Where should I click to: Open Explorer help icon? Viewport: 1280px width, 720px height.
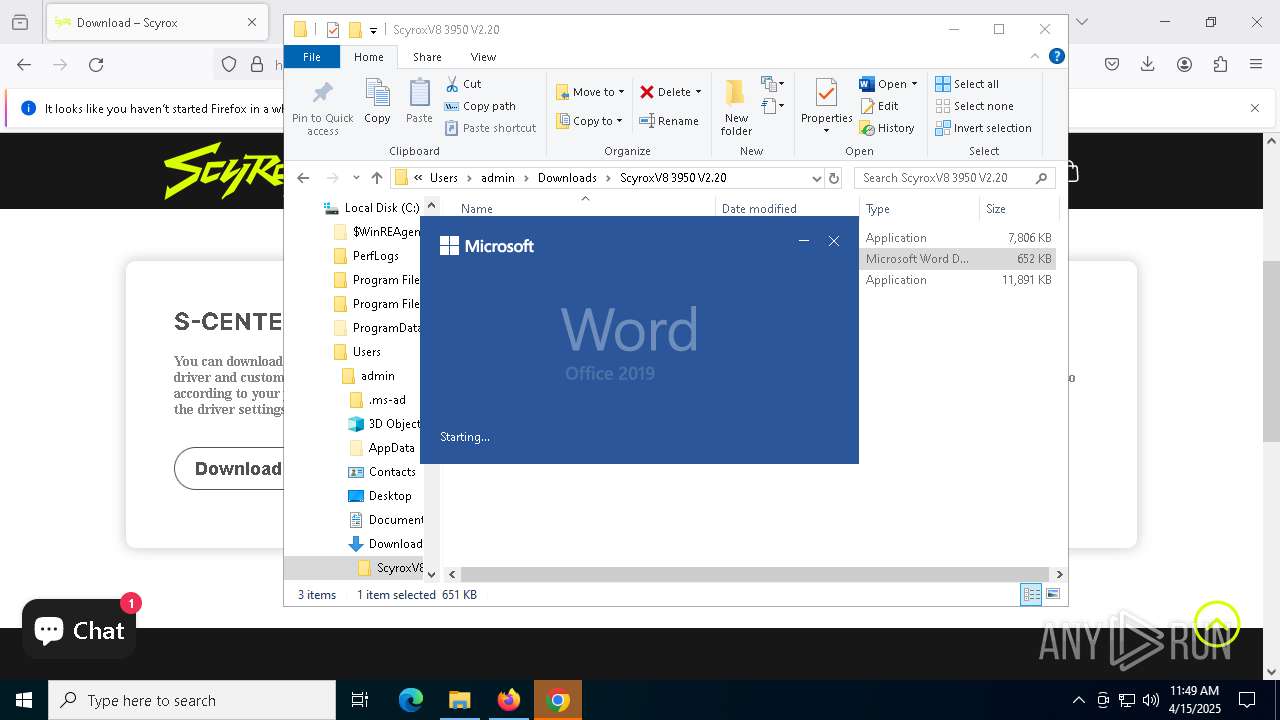(x=1056, y=57)
